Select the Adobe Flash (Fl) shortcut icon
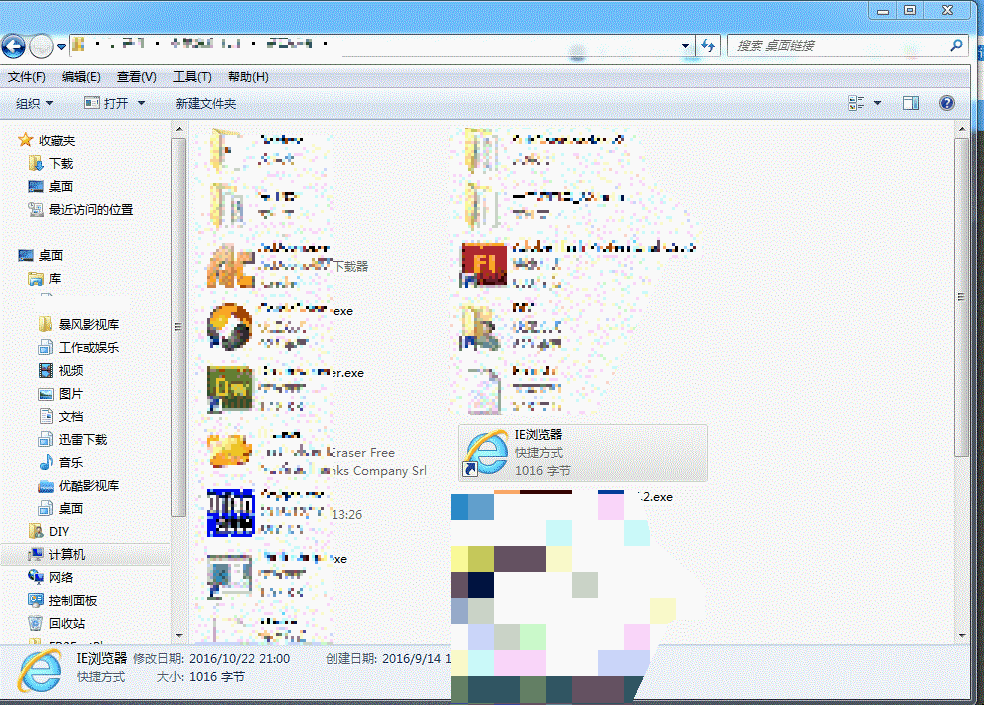The height and width of the screenshot is (705, 984). pyautogui.click(x=484, y=265)
